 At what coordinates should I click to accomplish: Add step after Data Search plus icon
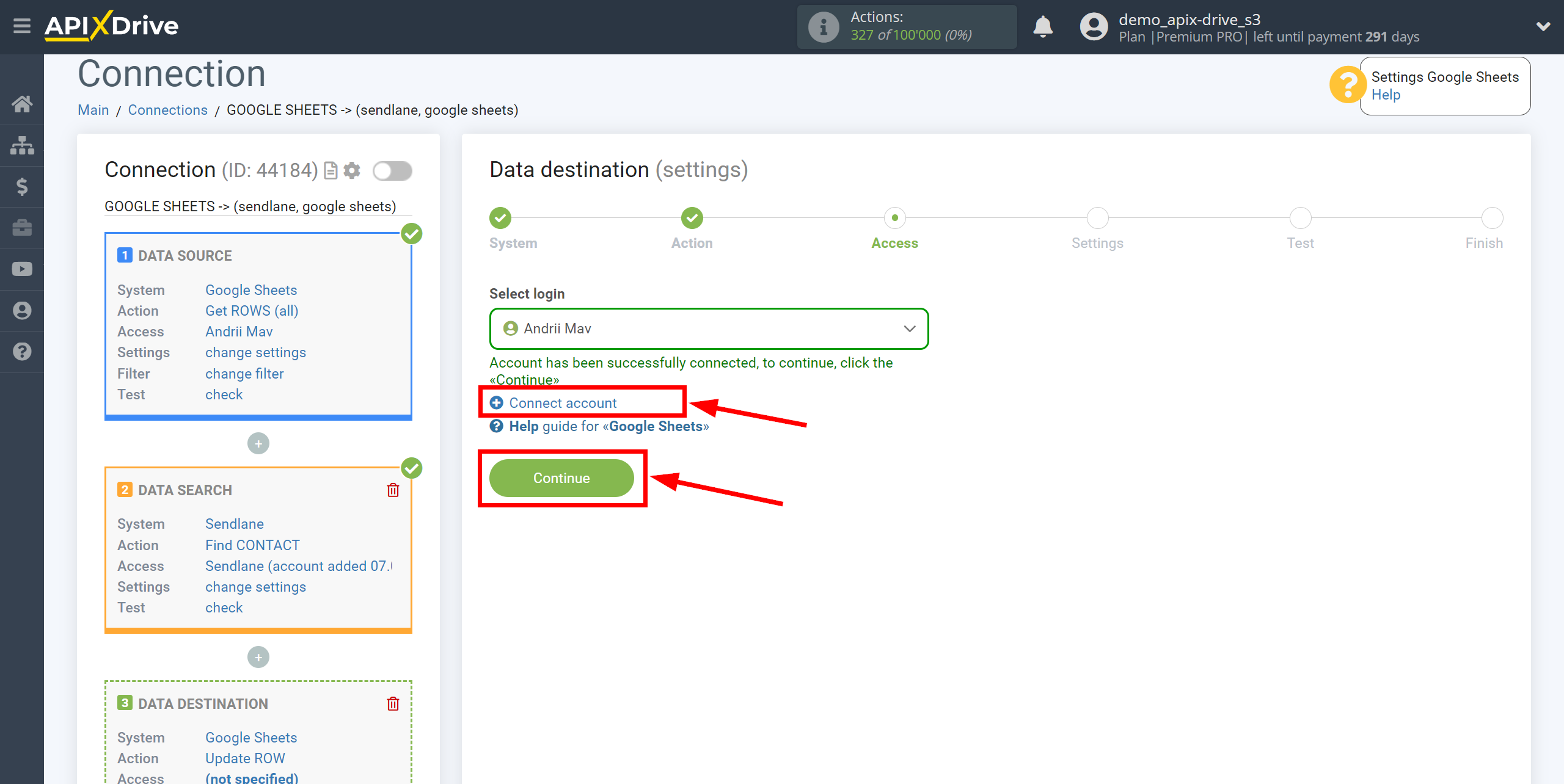258,657
